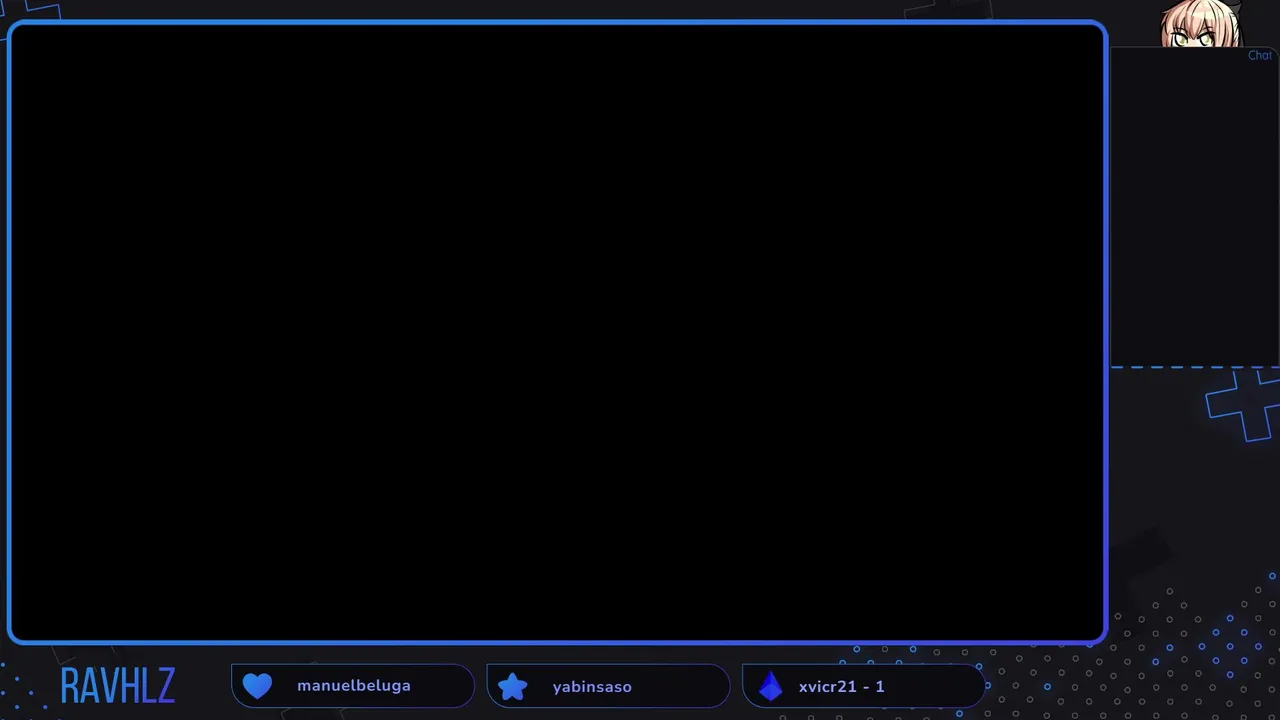
Task: Click the blue gem icon beside xvicr21
Action: click(770, 686)
